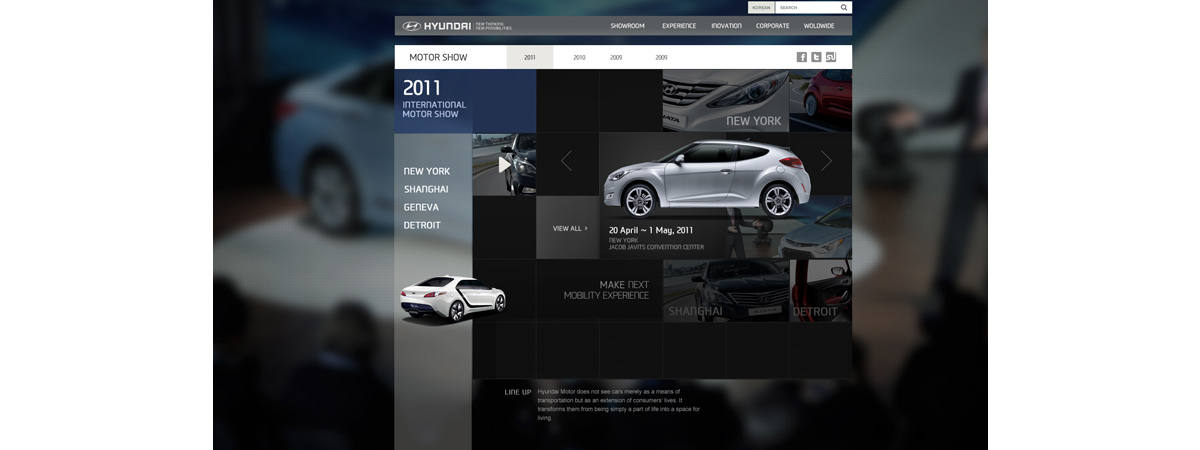Click the MOTOR SHOW section title
Screen dimensions: 1200x450
(438, 57)
